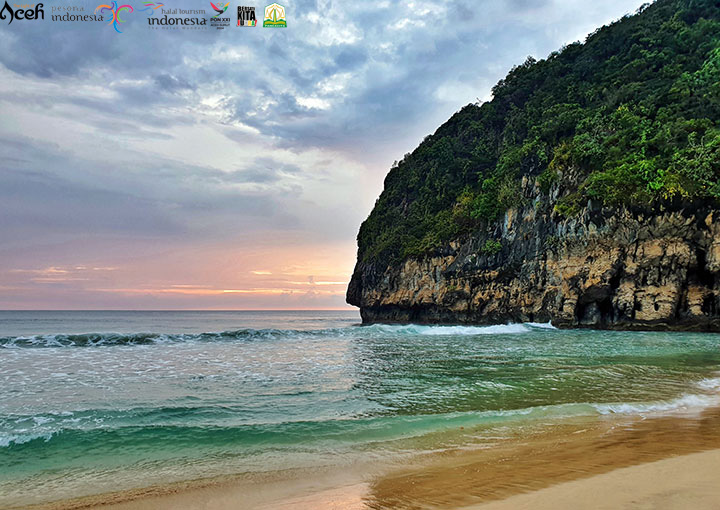Click the green Pancacita crest emblem
This screenshot has width=720, height=510.
274,15
